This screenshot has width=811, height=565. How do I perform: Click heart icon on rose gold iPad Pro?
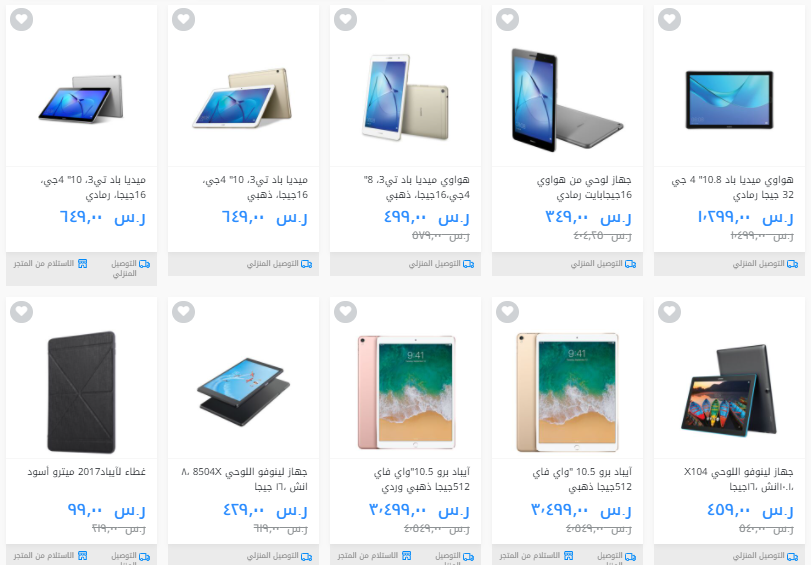tap(346, 312)
